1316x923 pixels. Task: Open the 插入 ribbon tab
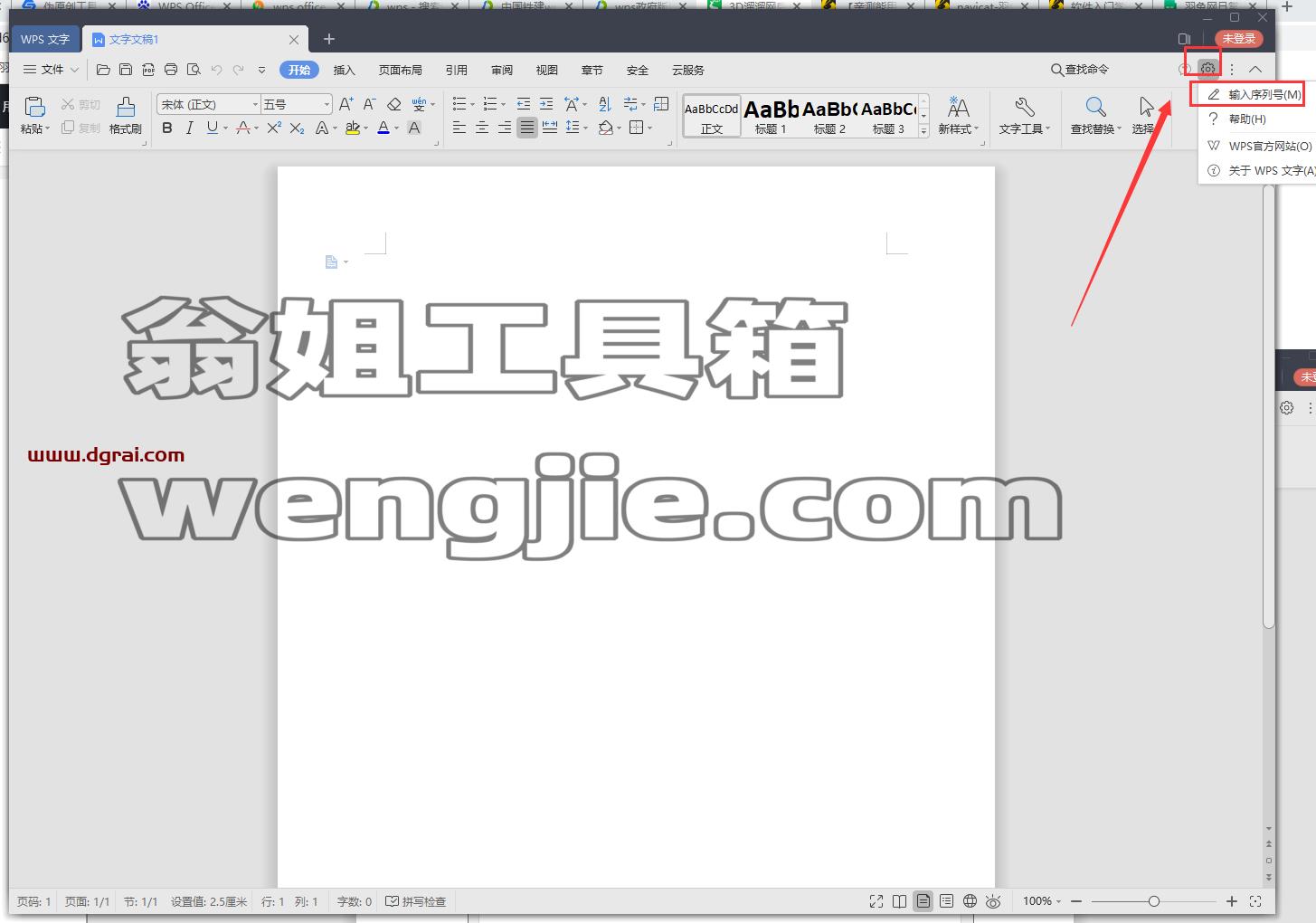coord(345,70)
